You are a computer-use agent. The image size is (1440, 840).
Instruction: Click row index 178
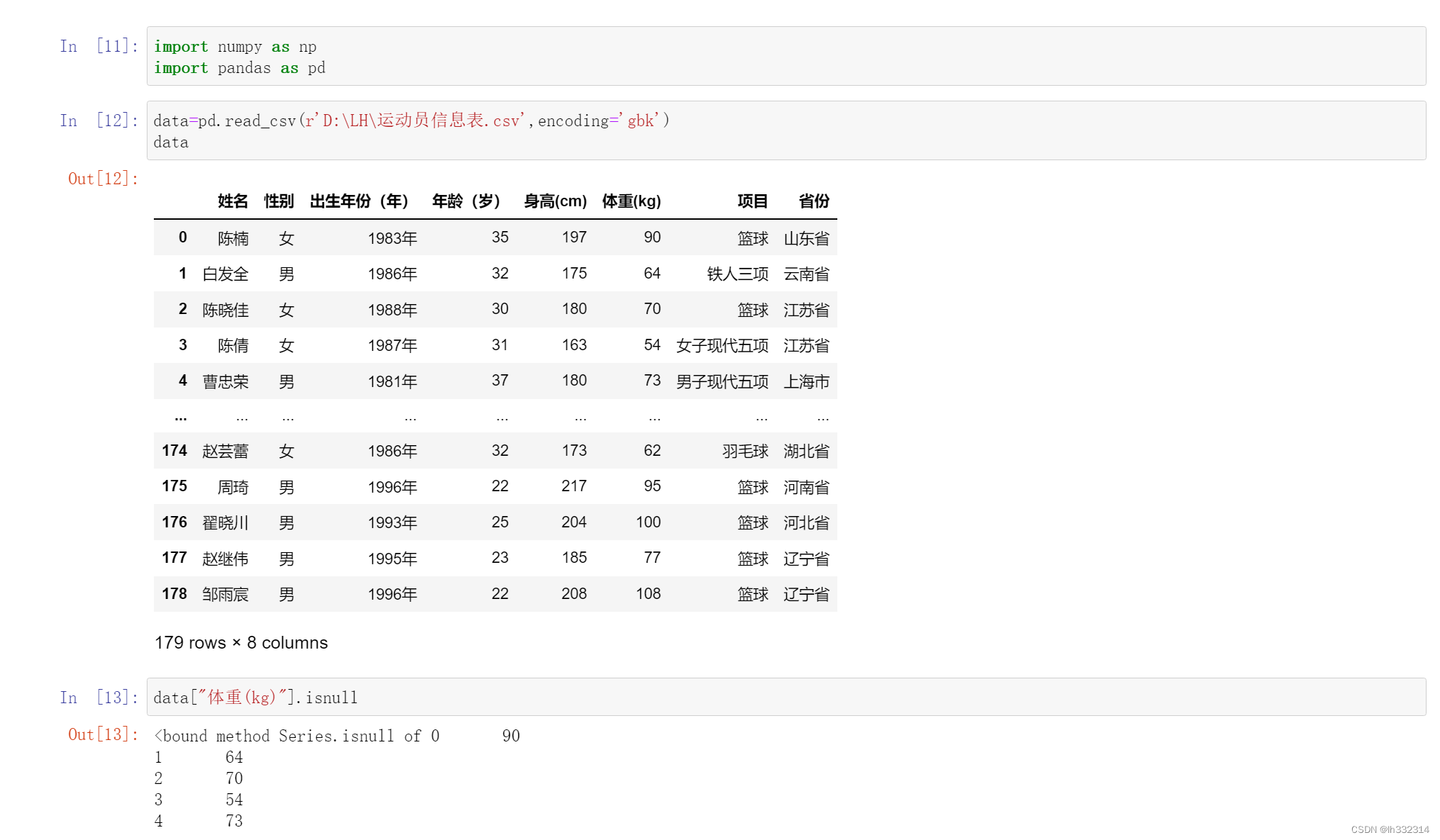[174, 594]
